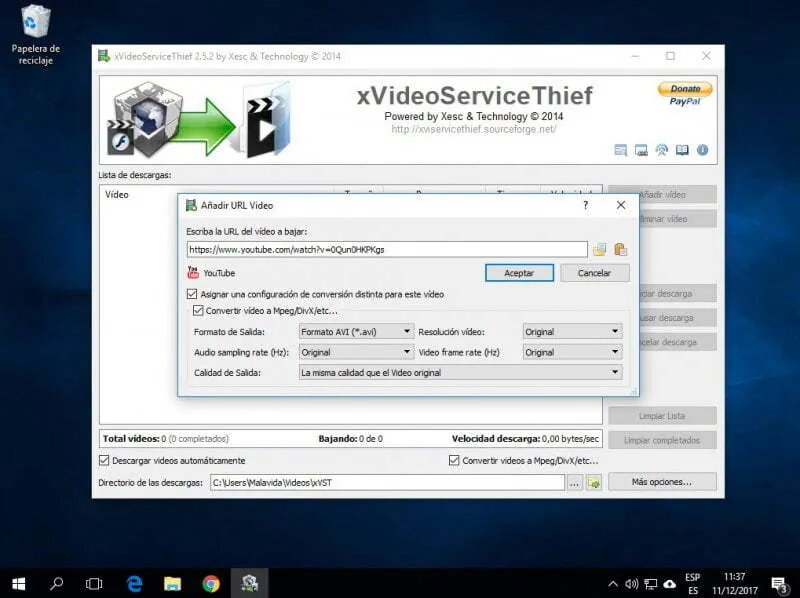Open the downloads folder icon next to directory

click(594, 482)
